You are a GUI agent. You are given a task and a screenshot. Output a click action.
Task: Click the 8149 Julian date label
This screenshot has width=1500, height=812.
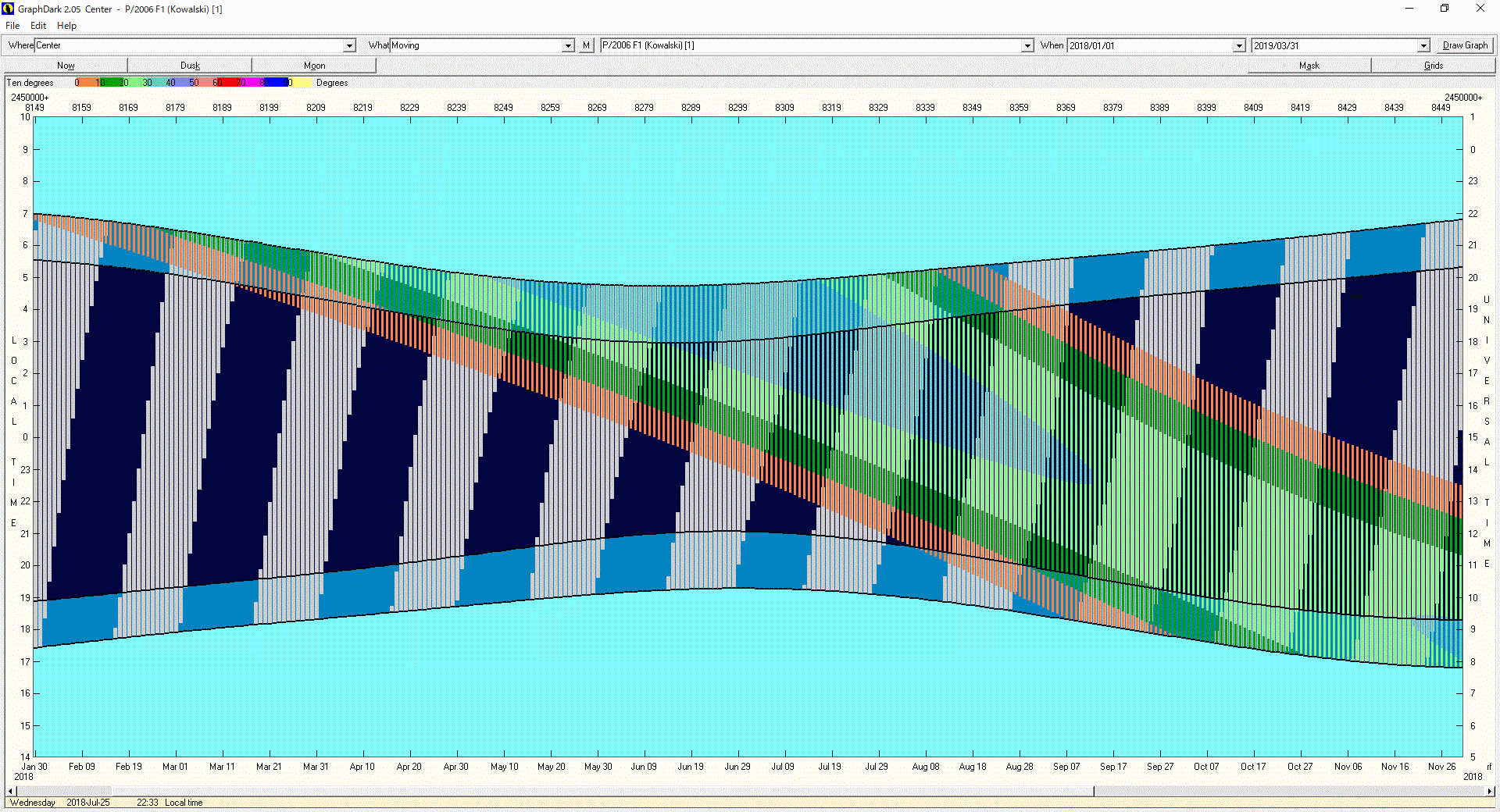click(x=34, y=108)
